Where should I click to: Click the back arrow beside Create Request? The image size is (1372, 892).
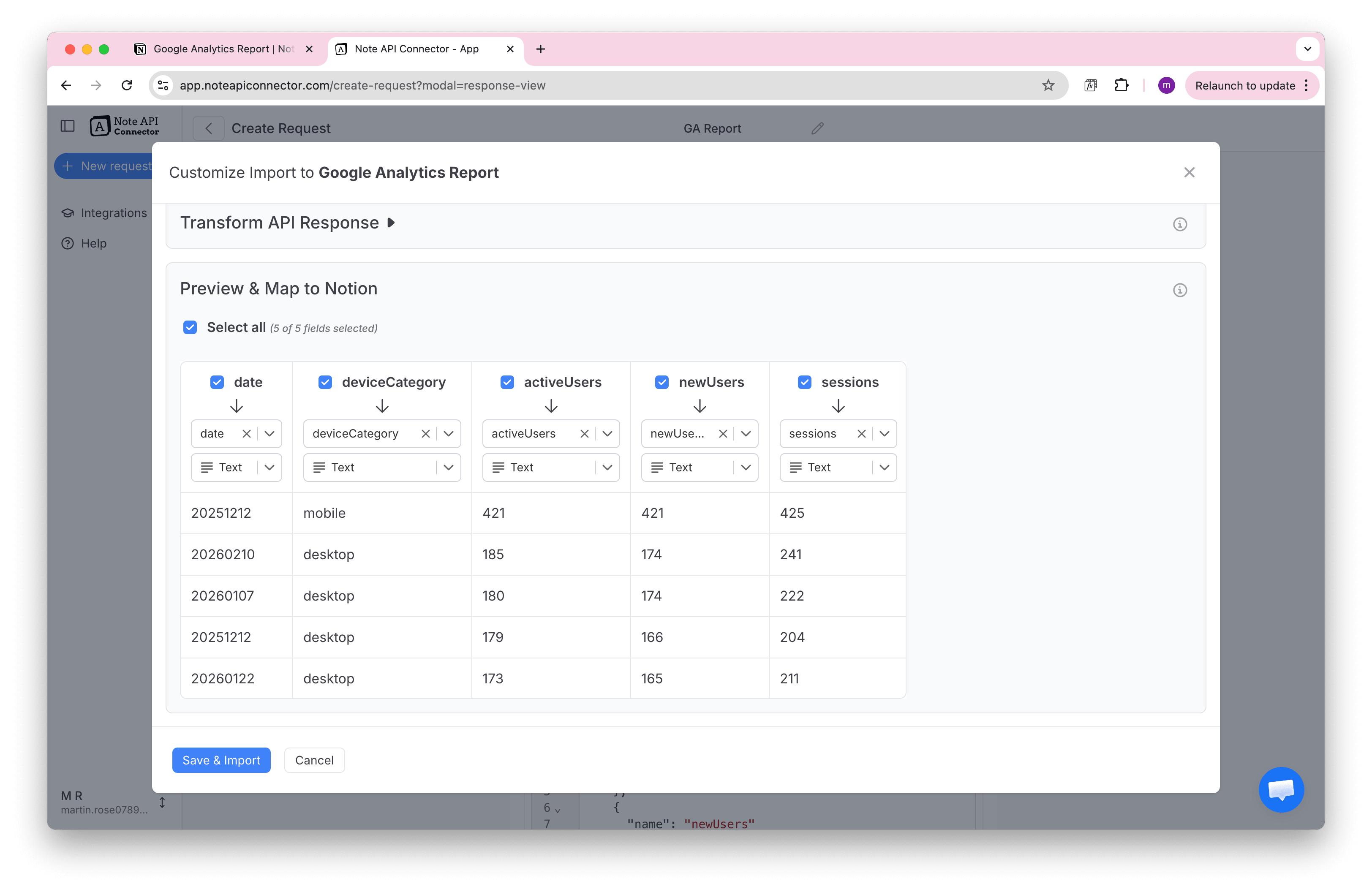[208, 128]
